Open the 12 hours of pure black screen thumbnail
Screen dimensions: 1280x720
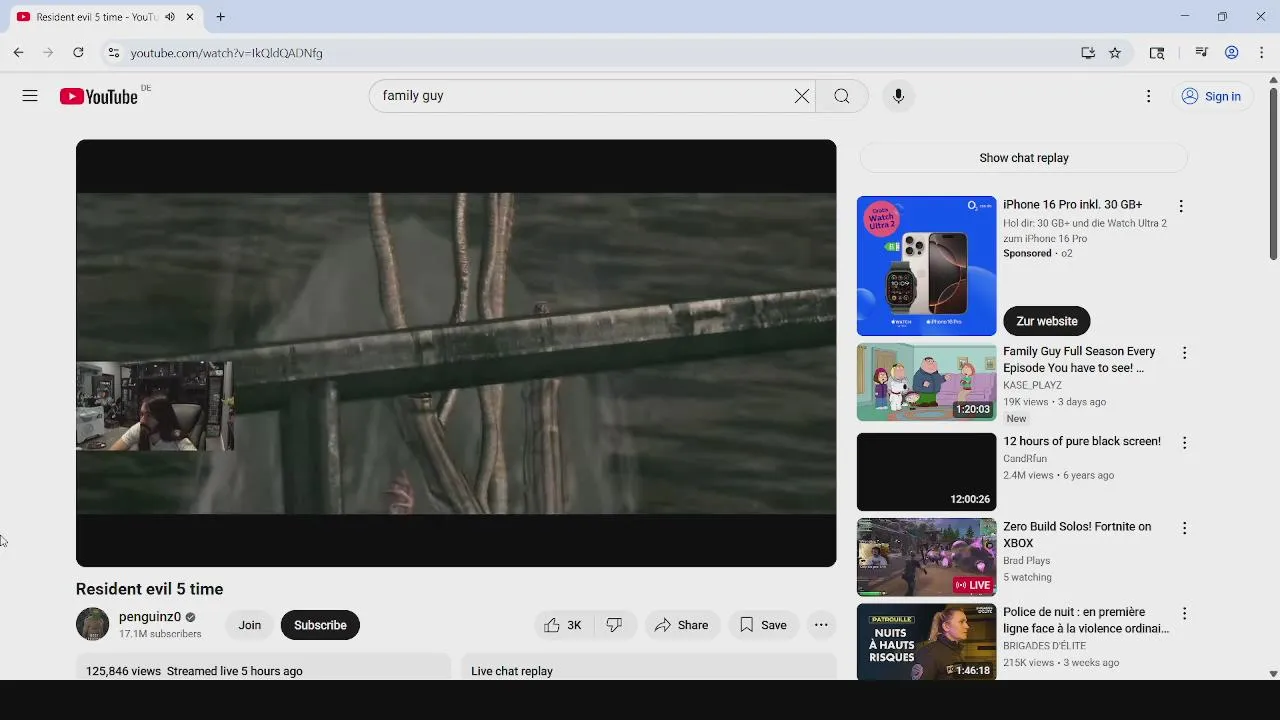click(x=926, y=471)
